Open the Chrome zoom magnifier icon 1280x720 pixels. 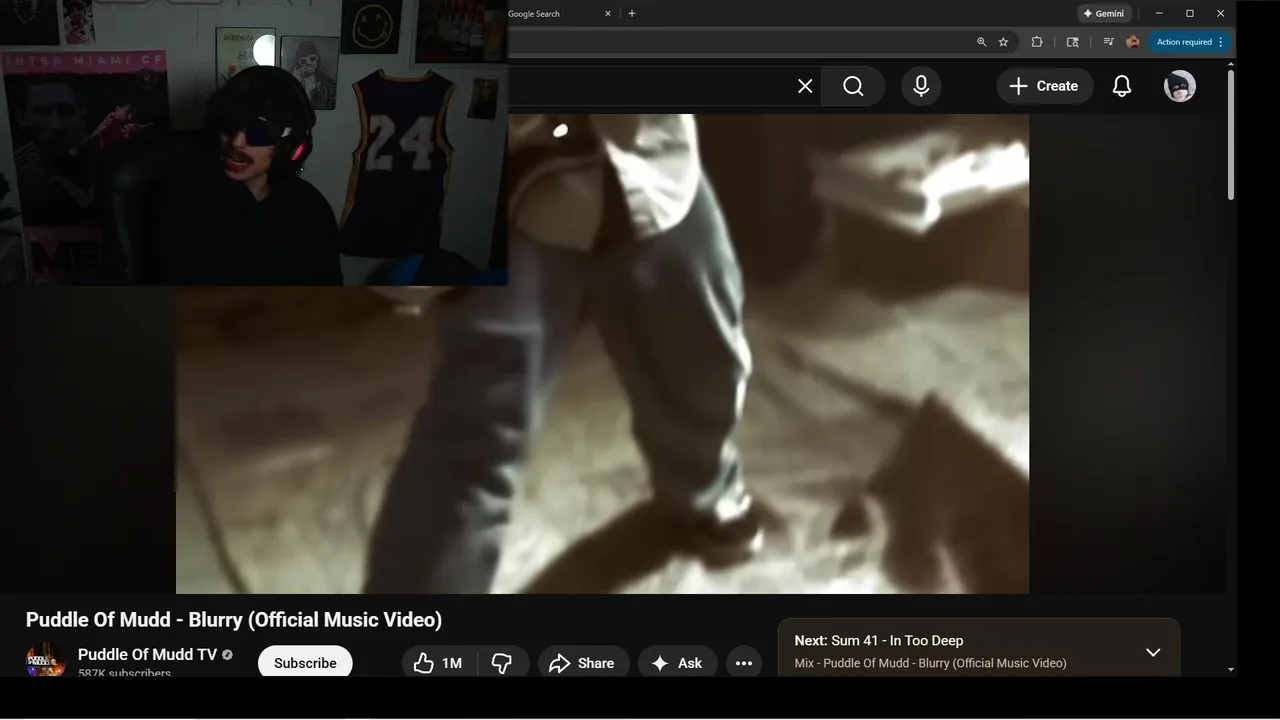981,42
